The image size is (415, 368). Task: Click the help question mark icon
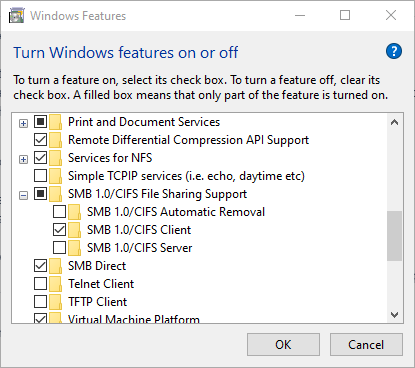click(394, 51)
